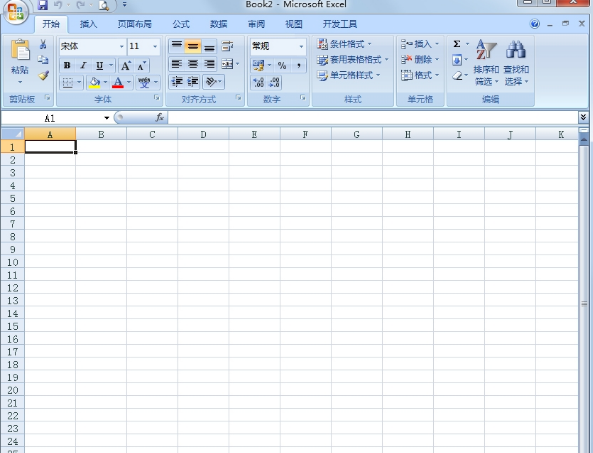The height and width of the screenshot is (453, 593).
Task: Increase the cell indent
Action: (x=193, y=82)
